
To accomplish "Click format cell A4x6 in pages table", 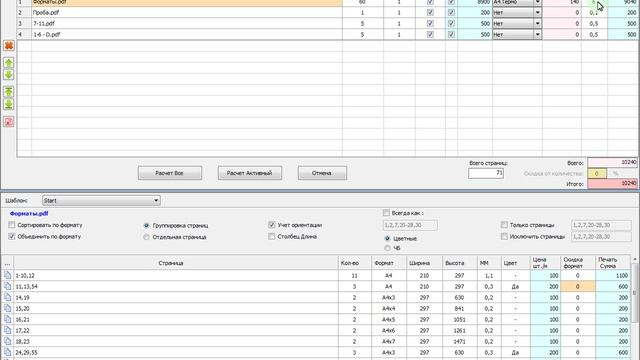I will tap(388, 331).
